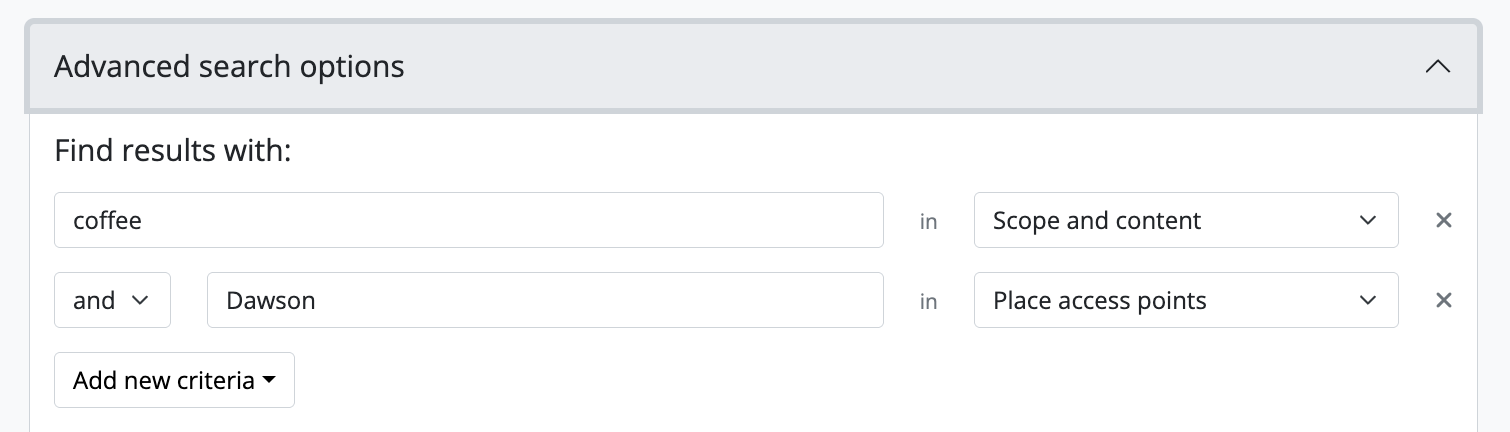1510x432 pixels.
Task: Click the 'Place access points' text label
Action: [1099, 301]
